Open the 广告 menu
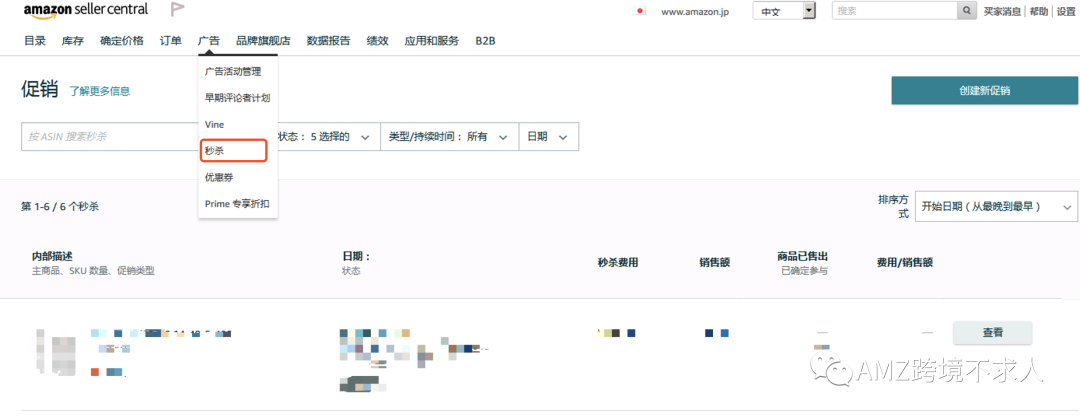The image size is (1080, 418). (209, 41)
